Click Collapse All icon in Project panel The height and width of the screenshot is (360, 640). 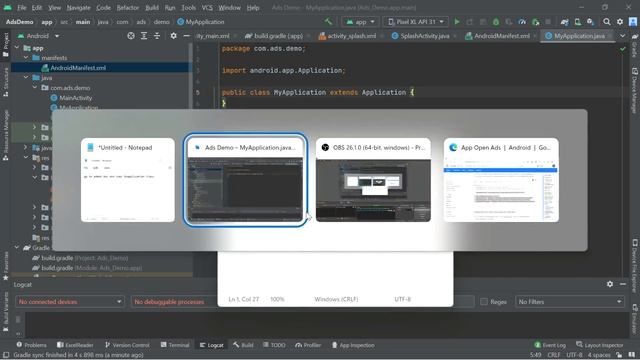click(x=157, y=36)
